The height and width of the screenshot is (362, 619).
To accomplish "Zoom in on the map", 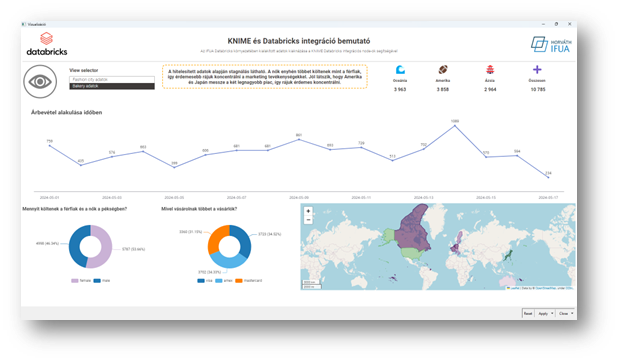I will tap(308, 211).
